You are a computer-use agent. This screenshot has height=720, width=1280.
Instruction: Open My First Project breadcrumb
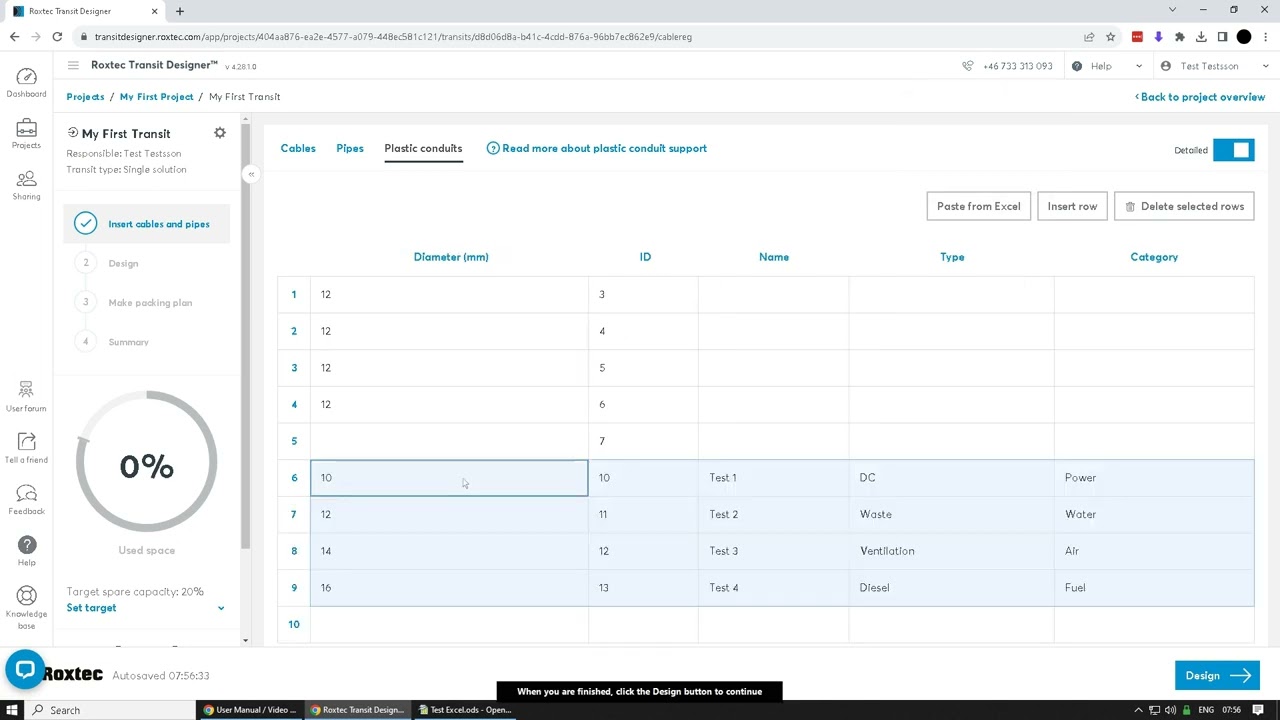click(156, 97)
